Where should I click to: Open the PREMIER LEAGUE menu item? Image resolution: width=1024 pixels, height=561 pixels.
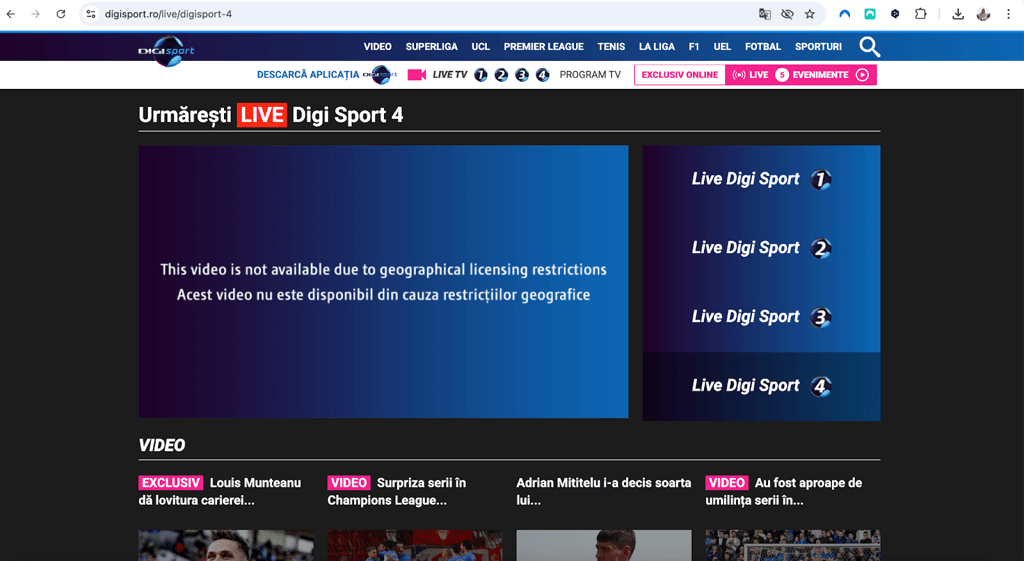(x=543, y=47)
